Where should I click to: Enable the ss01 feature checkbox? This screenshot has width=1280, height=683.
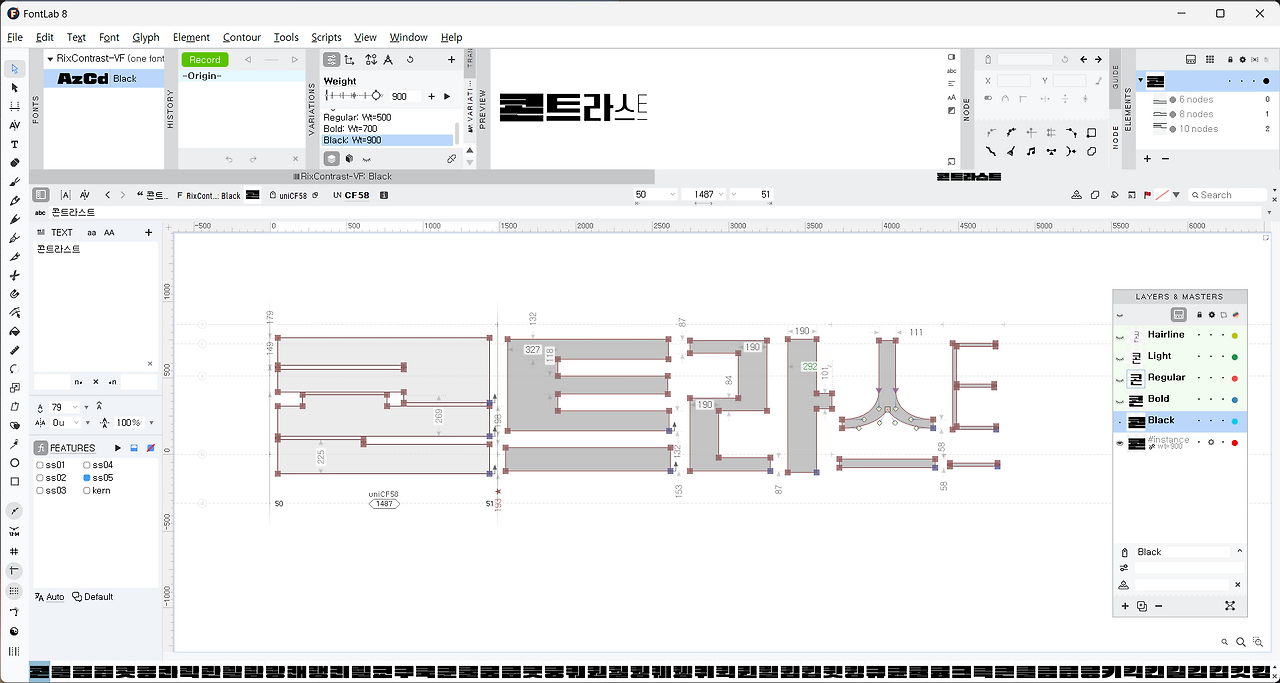[40, 465]
